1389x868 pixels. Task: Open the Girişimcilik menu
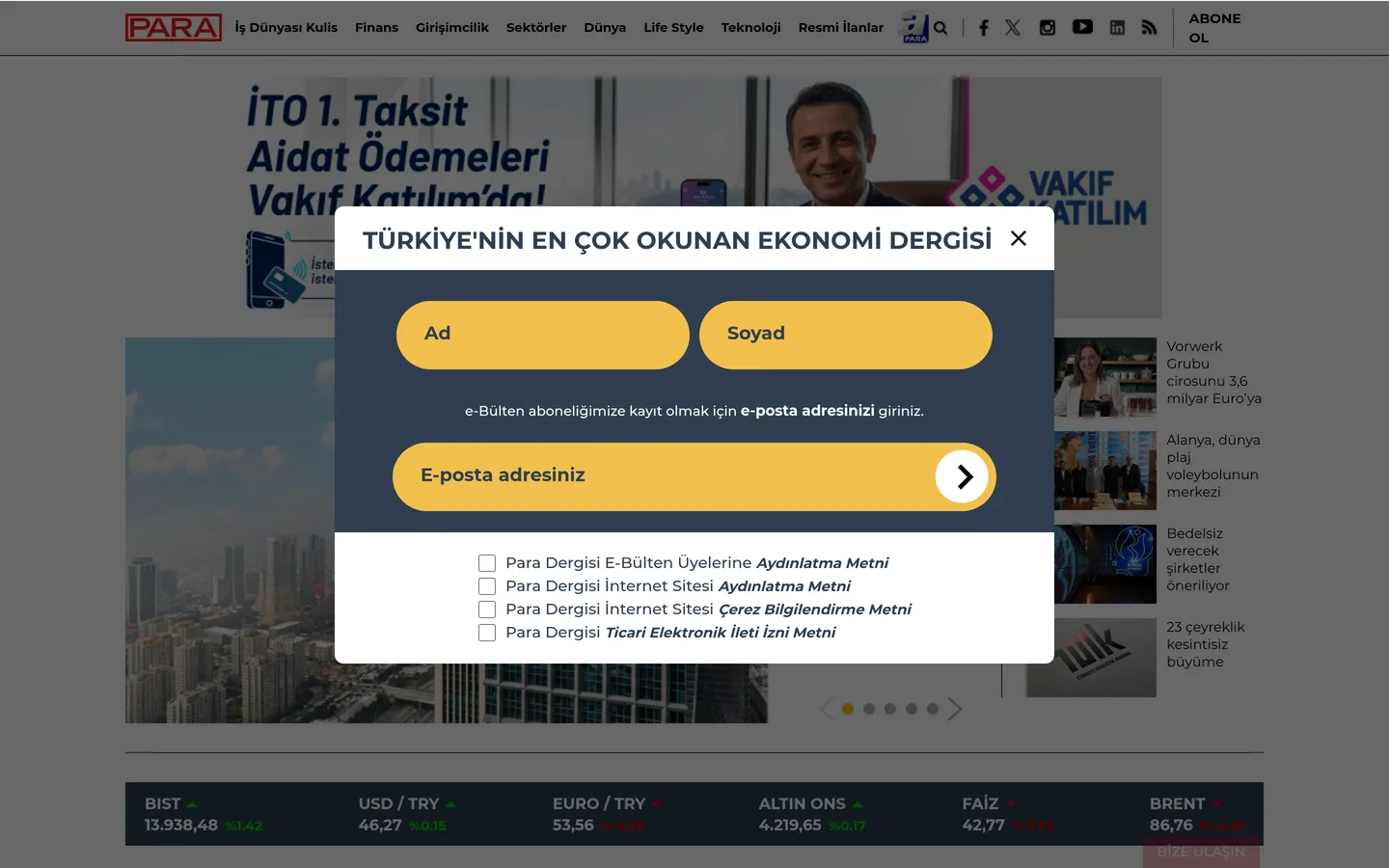click(452, 28)
